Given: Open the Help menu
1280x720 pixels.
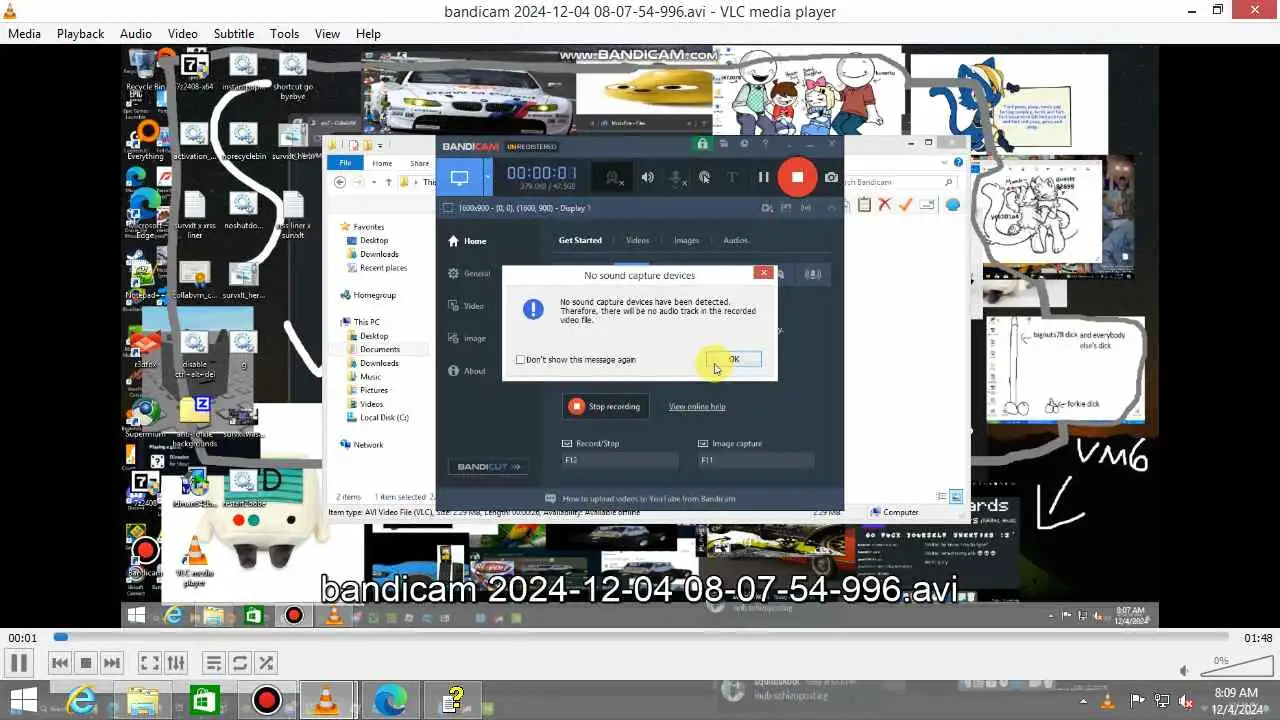Looking at the screenshot, I should tap(368, 33).
